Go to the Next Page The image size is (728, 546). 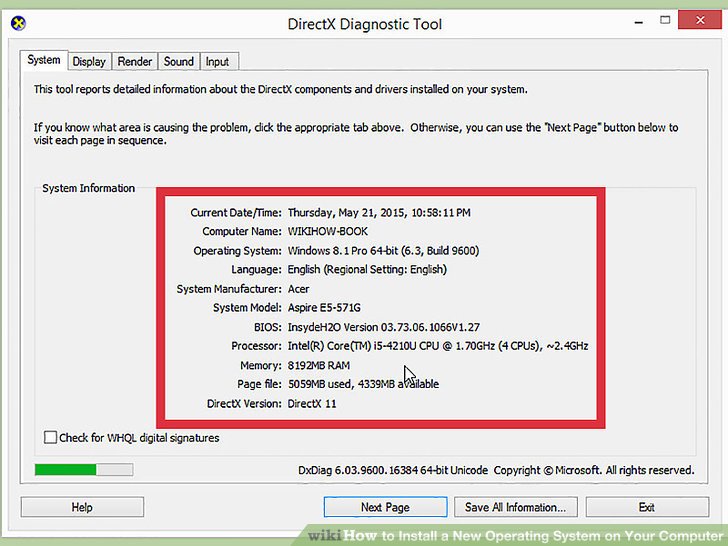(x=385, y=507)
